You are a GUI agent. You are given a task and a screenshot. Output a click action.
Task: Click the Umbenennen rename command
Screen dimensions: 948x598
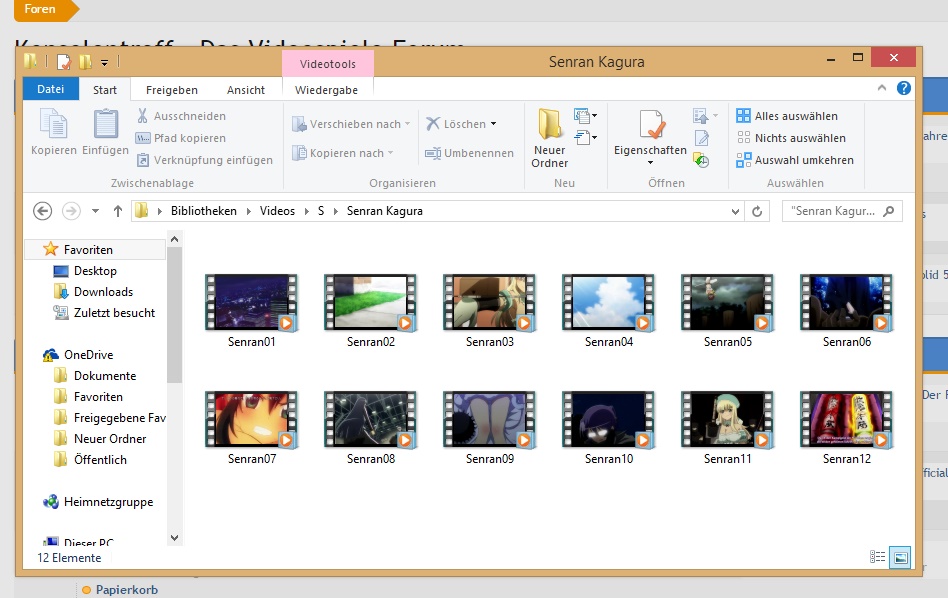coord(469,153)
